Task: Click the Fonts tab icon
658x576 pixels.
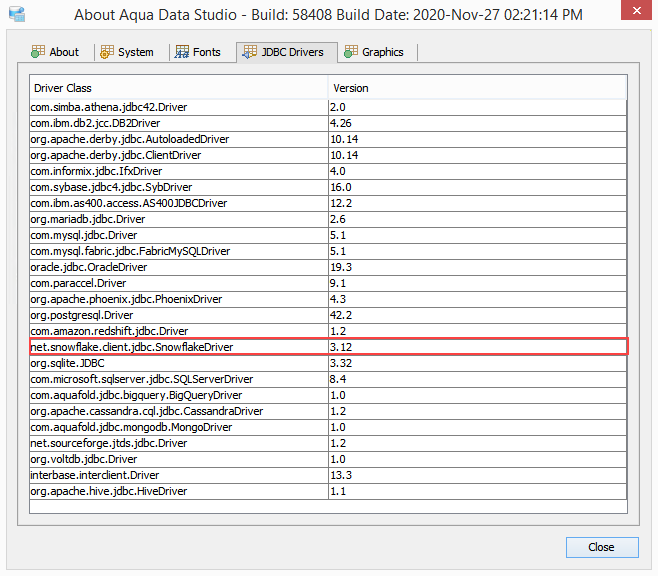Action: (182, 52)
